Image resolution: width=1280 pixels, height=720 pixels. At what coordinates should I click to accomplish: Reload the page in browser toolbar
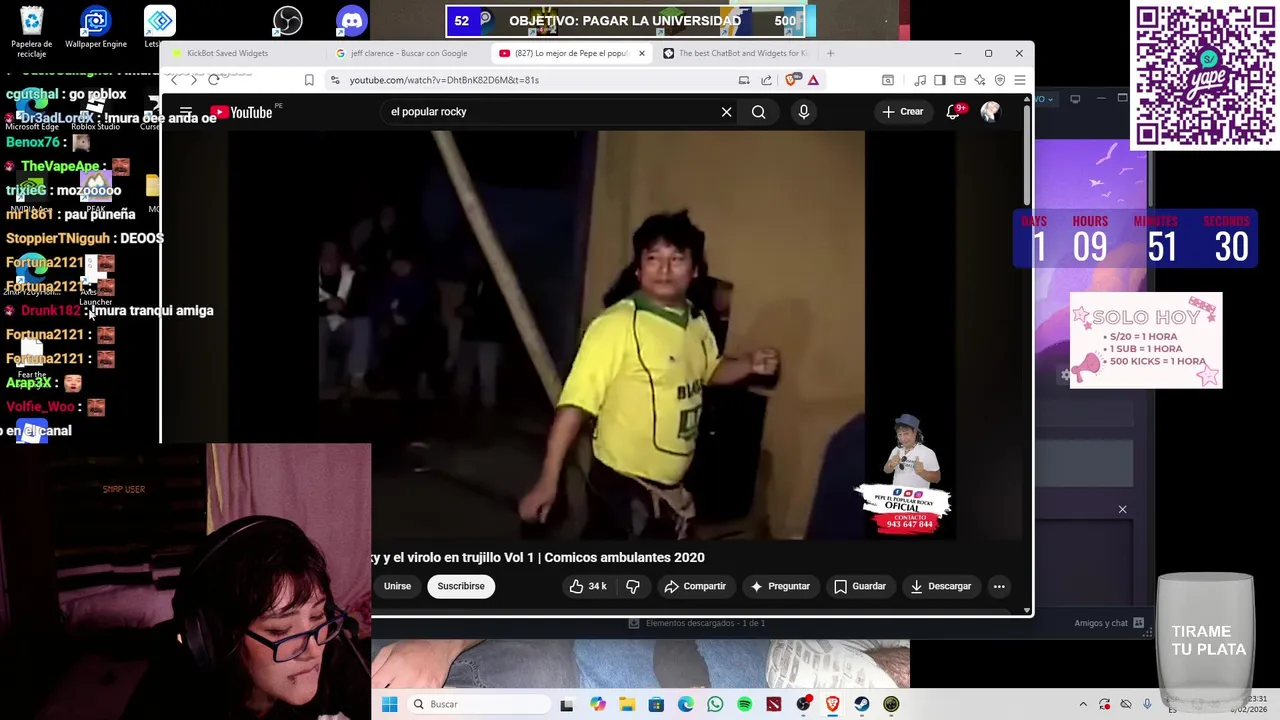pyautogui.click(x=213, y=80)
